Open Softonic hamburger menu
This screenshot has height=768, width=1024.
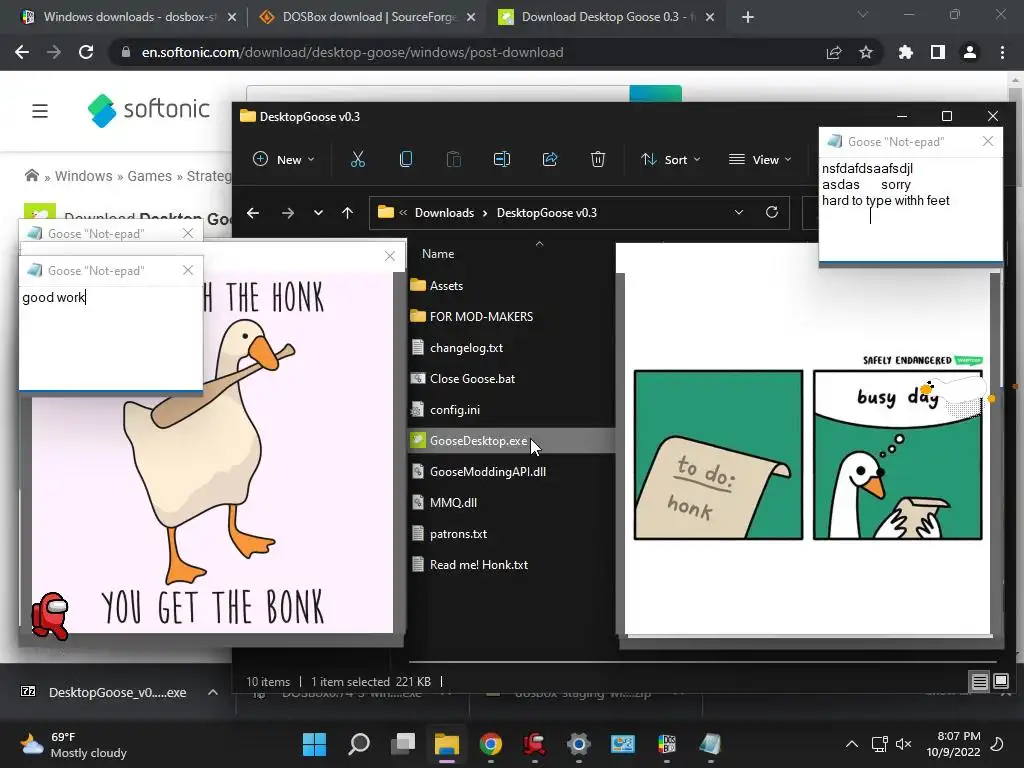pos(40,111)
